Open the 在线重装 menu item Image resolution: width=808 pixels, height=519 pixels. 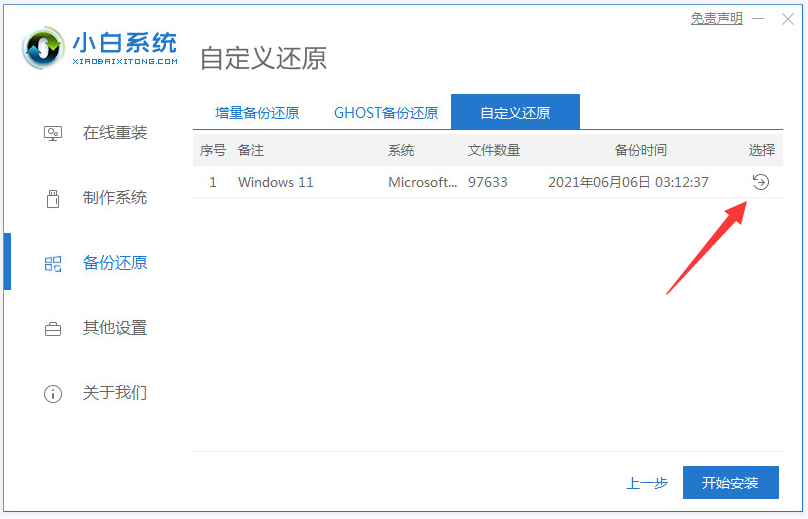point(114,133)
